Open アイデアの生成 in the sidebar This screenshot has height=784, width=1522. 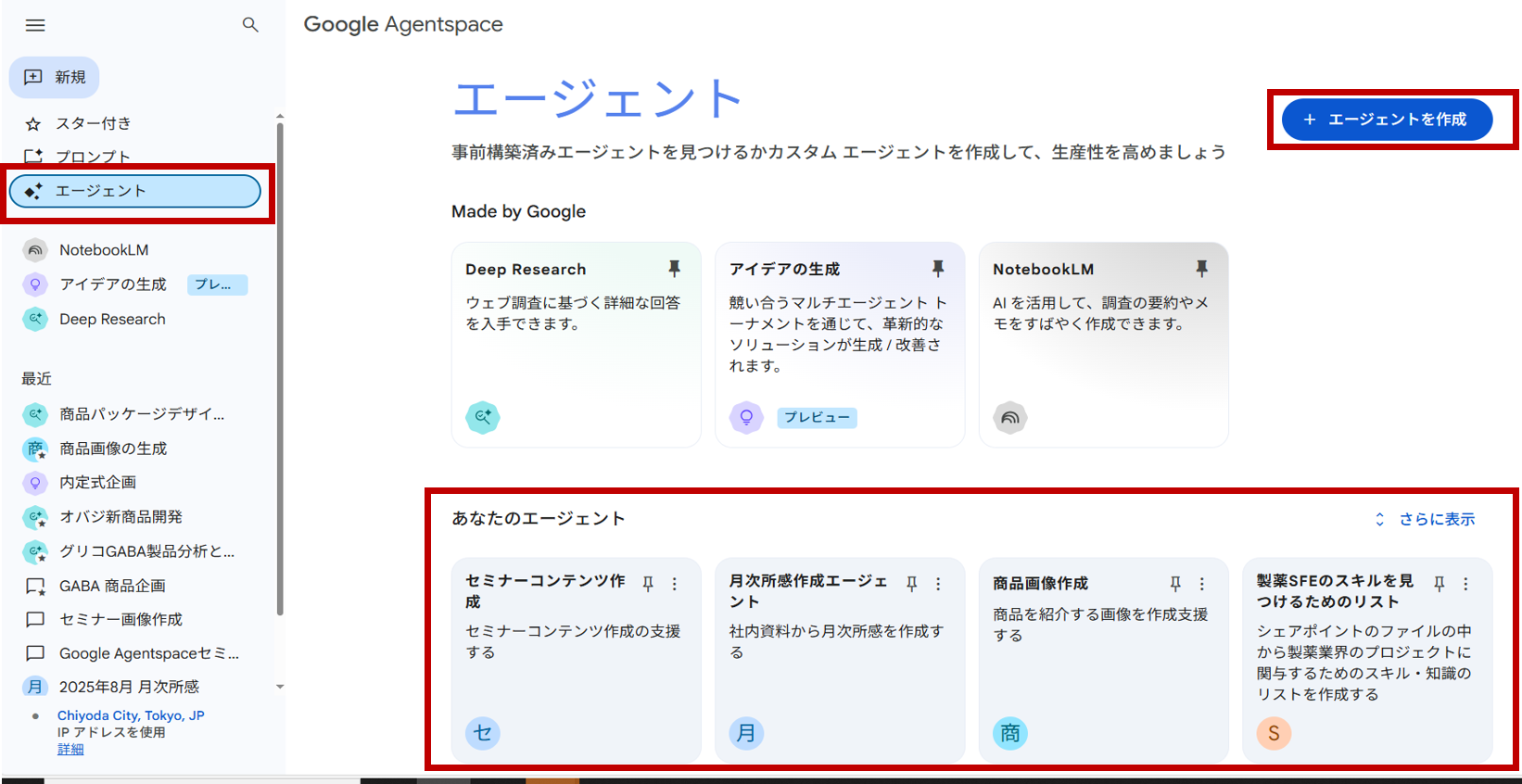113,285
